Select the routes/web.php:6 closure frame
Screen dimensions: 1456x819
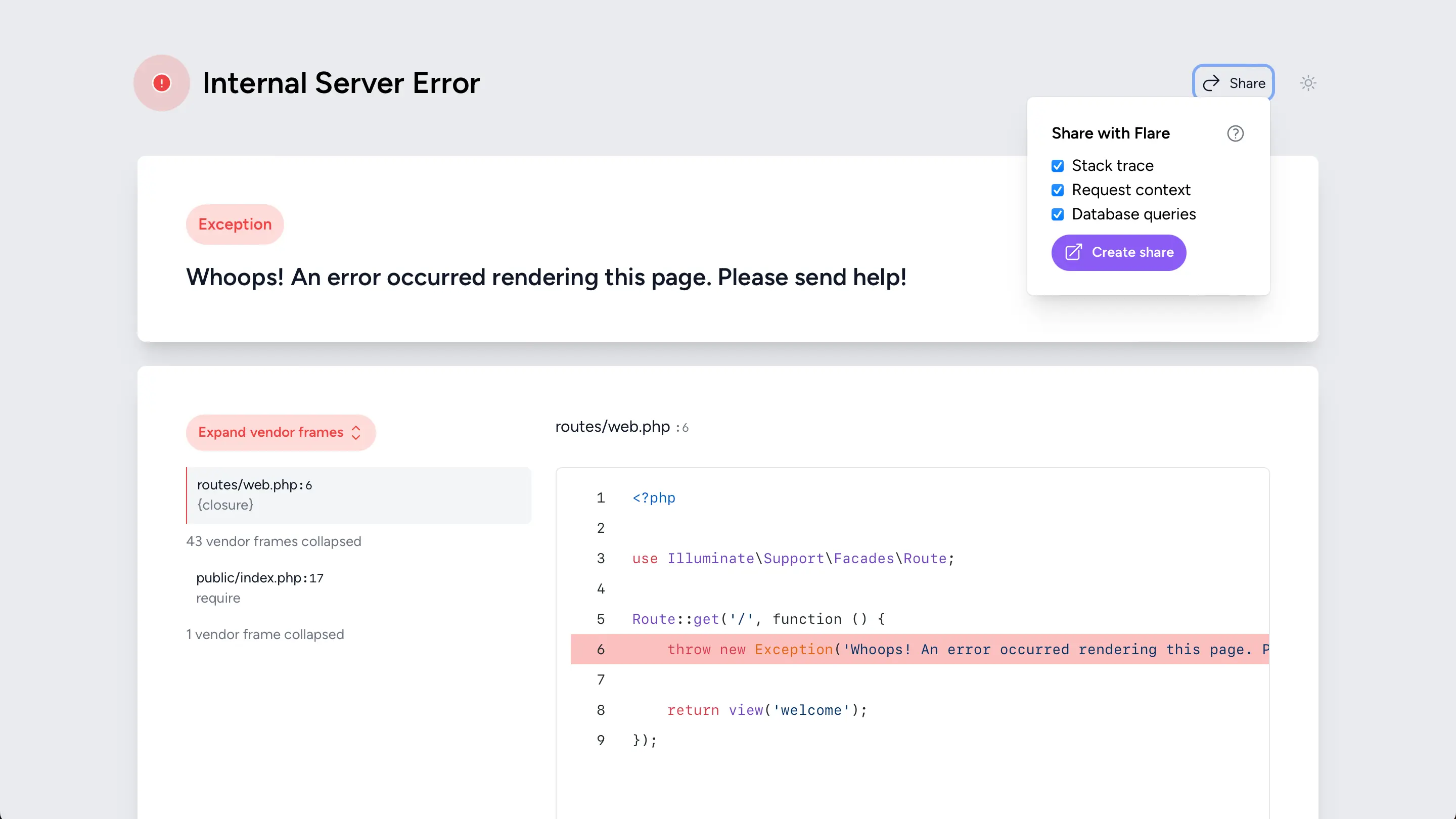(x=358, y=494)
